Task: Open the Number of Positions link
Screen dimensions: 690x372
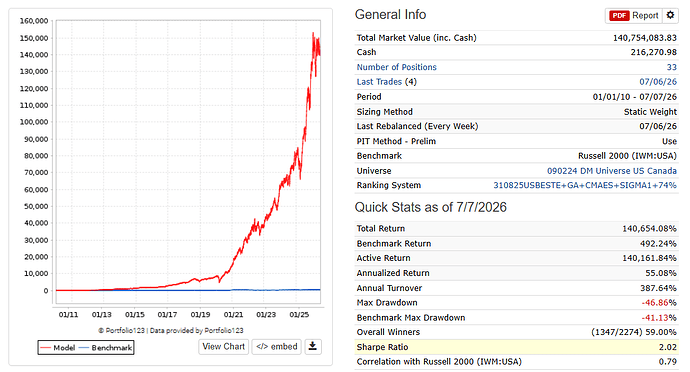Action: point(396,67)
